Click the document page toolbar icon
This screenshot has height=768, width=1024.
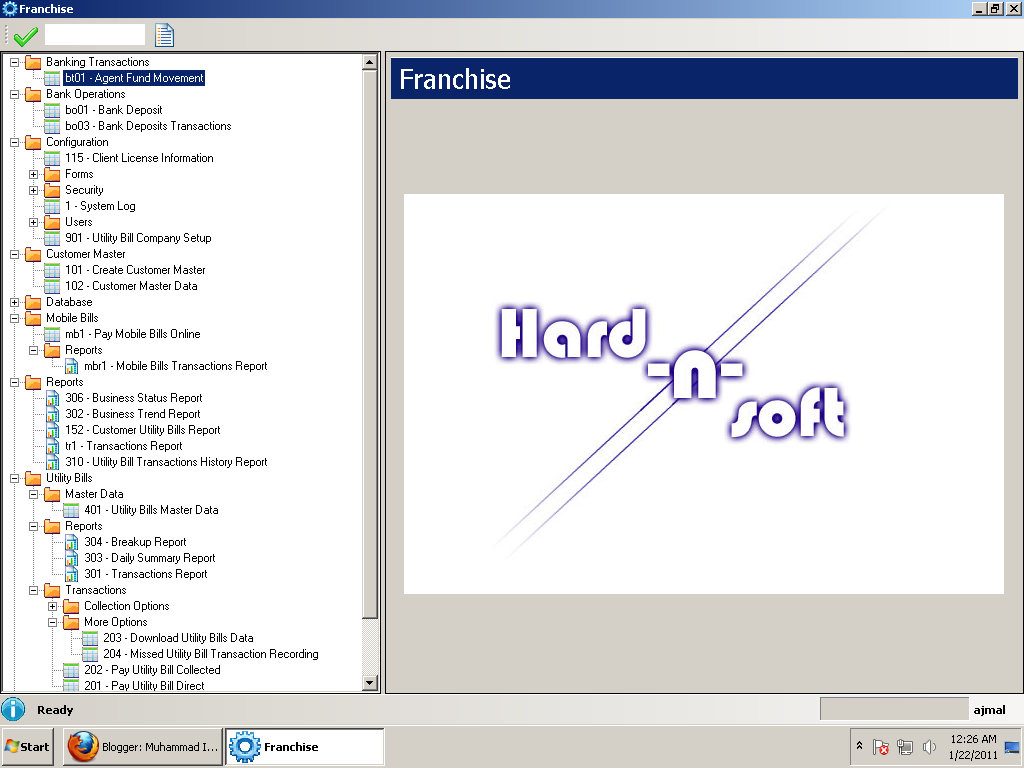165,35
